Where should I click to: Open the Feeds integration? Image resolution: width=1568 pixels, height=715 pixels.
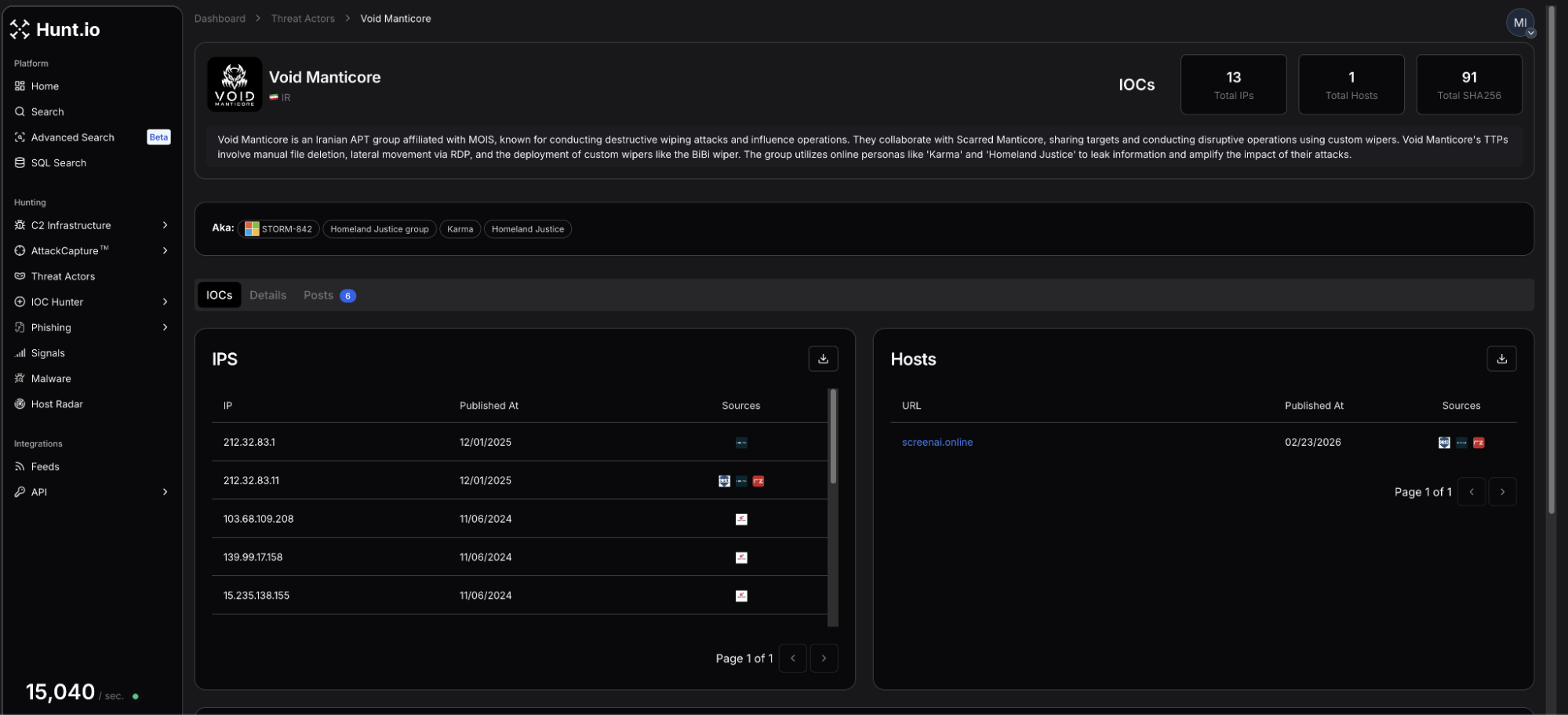45,466
